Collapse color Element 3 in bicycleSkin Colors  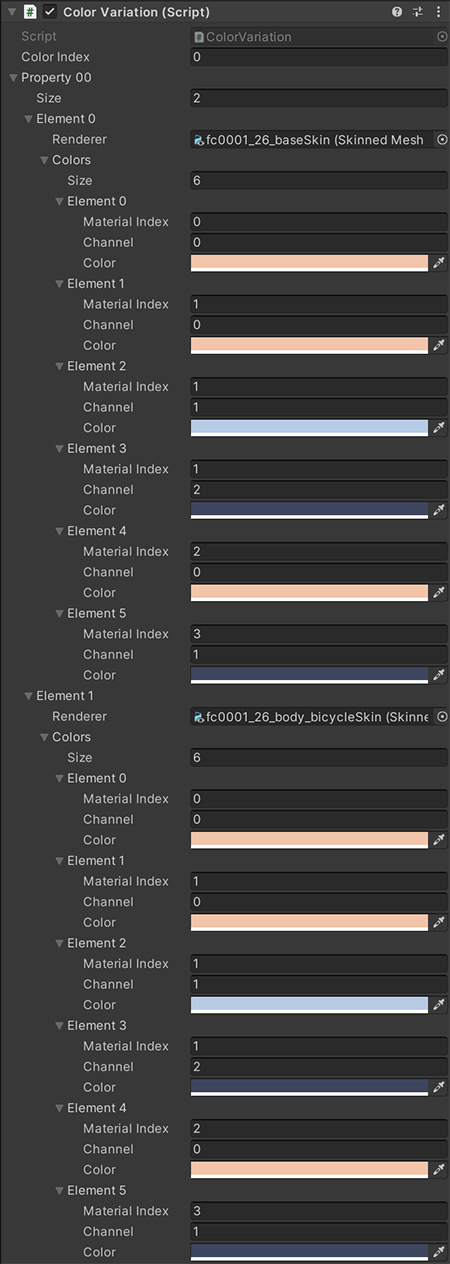pyautogui.click(x=59, y=1026)
